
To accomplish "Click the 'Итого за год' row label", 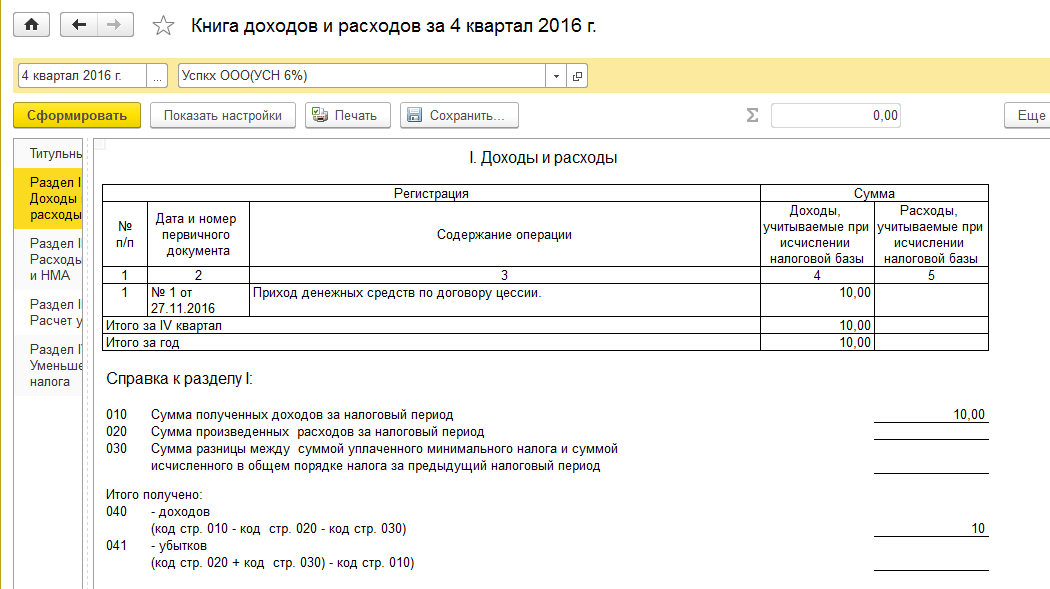I will [x=143, y=343].
